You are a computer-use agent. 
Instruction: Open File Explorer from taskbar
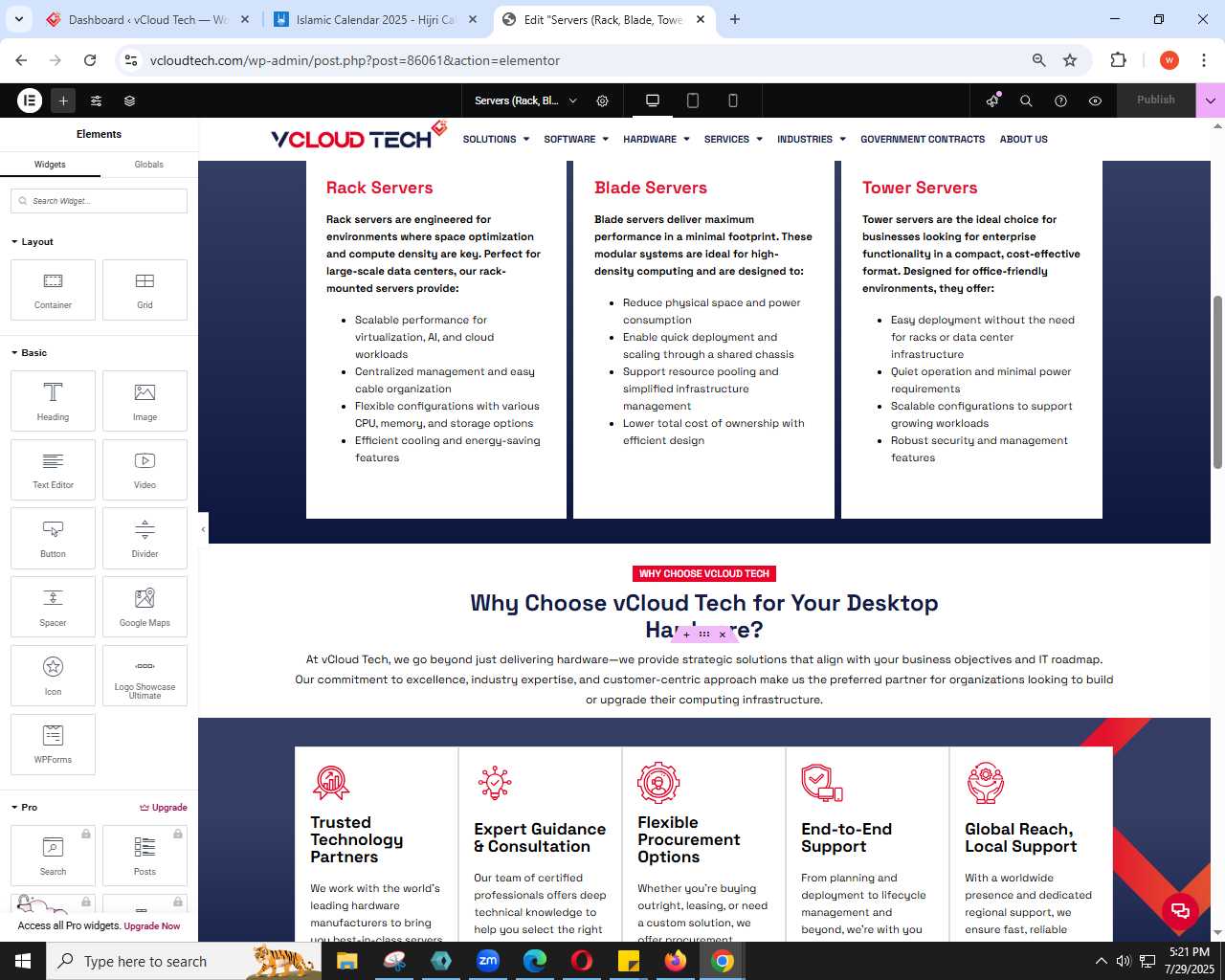(347, 961)
